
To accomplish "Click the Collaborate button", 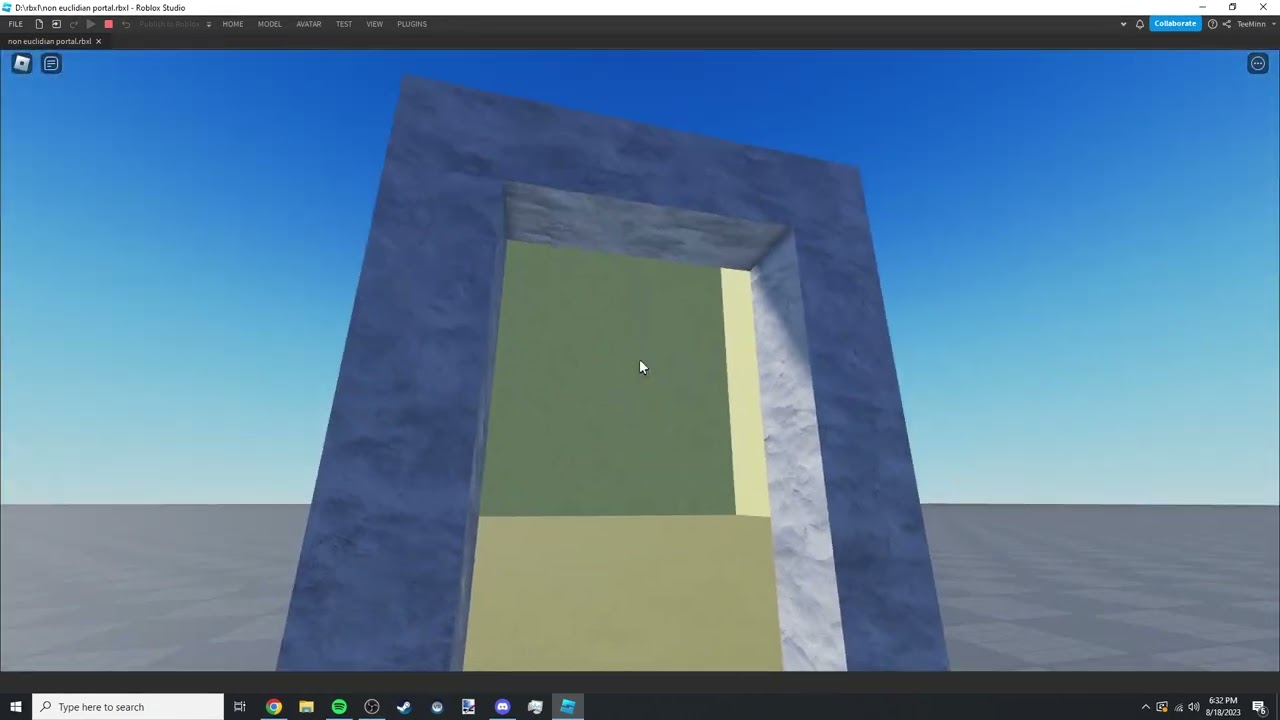I will (x=1175, y=24).
